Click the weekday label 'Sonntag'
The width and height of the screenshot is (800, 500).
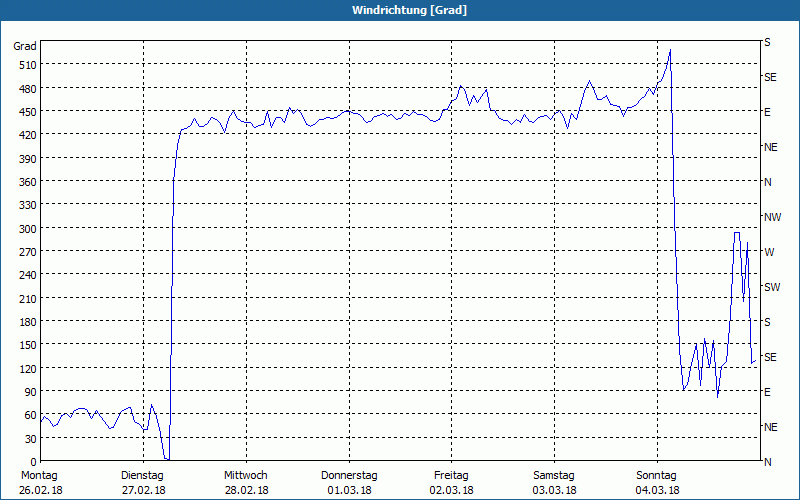(657, 476)
